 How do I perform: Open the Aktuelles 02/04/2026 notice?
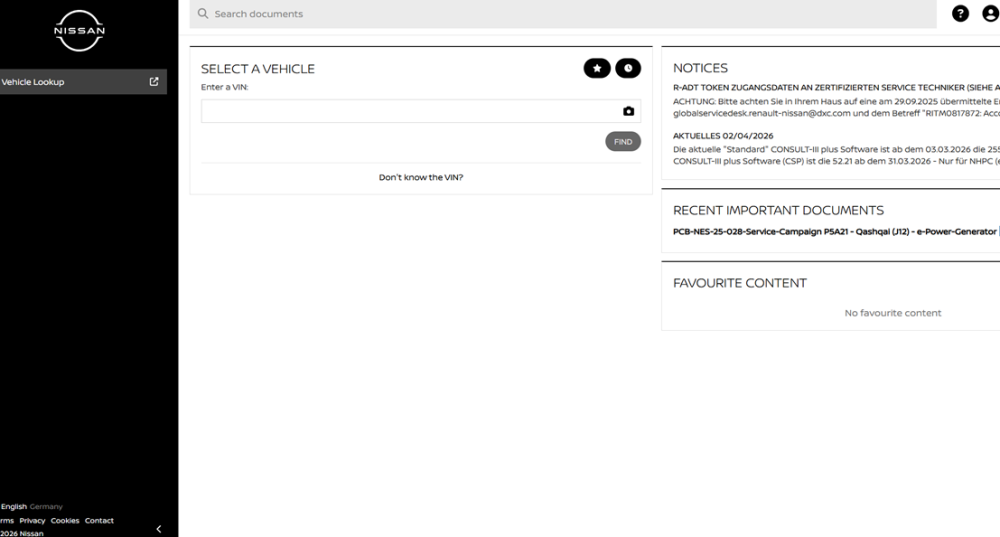pyautogui.click(x=723, y=136)
